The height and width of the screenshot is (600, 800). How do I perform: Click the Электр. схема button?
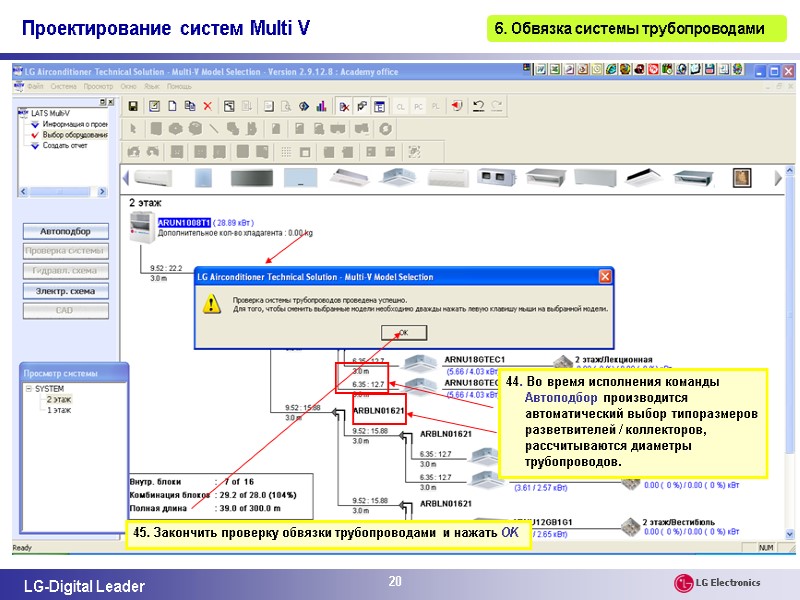point(65,291)
